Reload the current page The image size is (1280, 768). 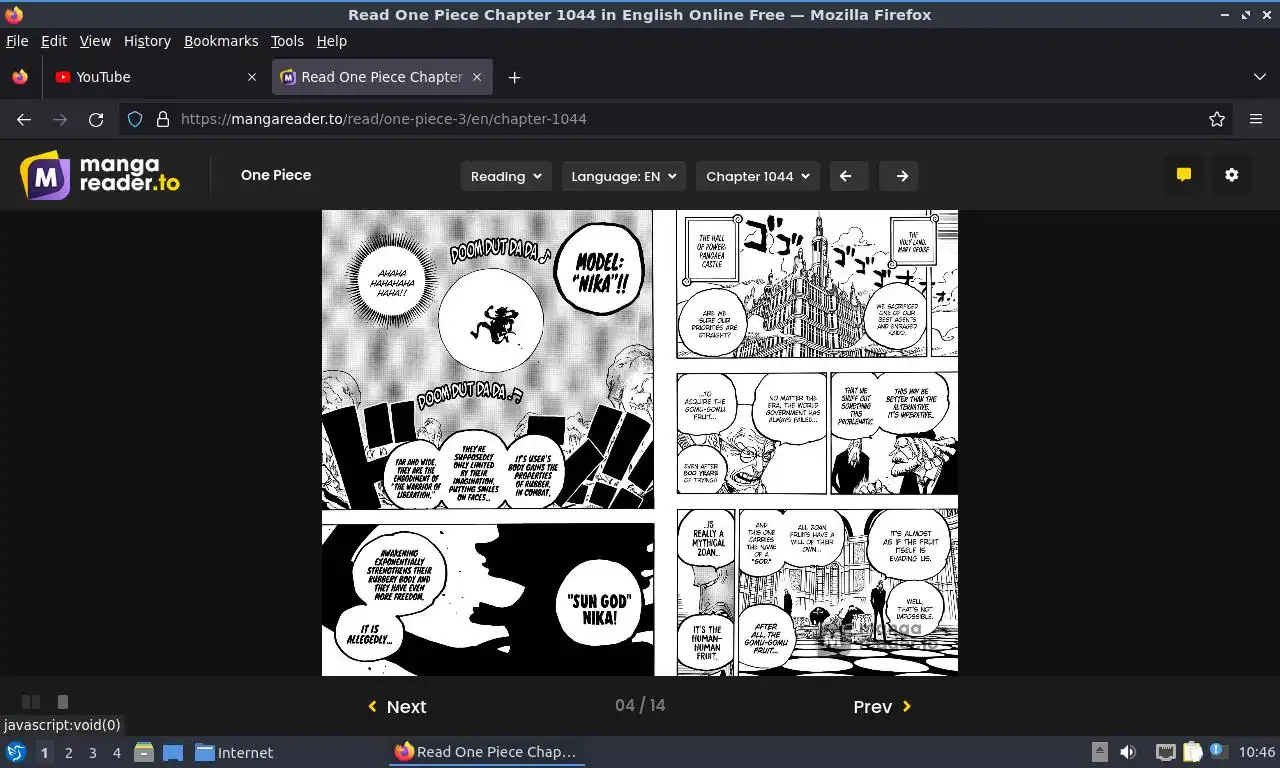pos(96,119)
